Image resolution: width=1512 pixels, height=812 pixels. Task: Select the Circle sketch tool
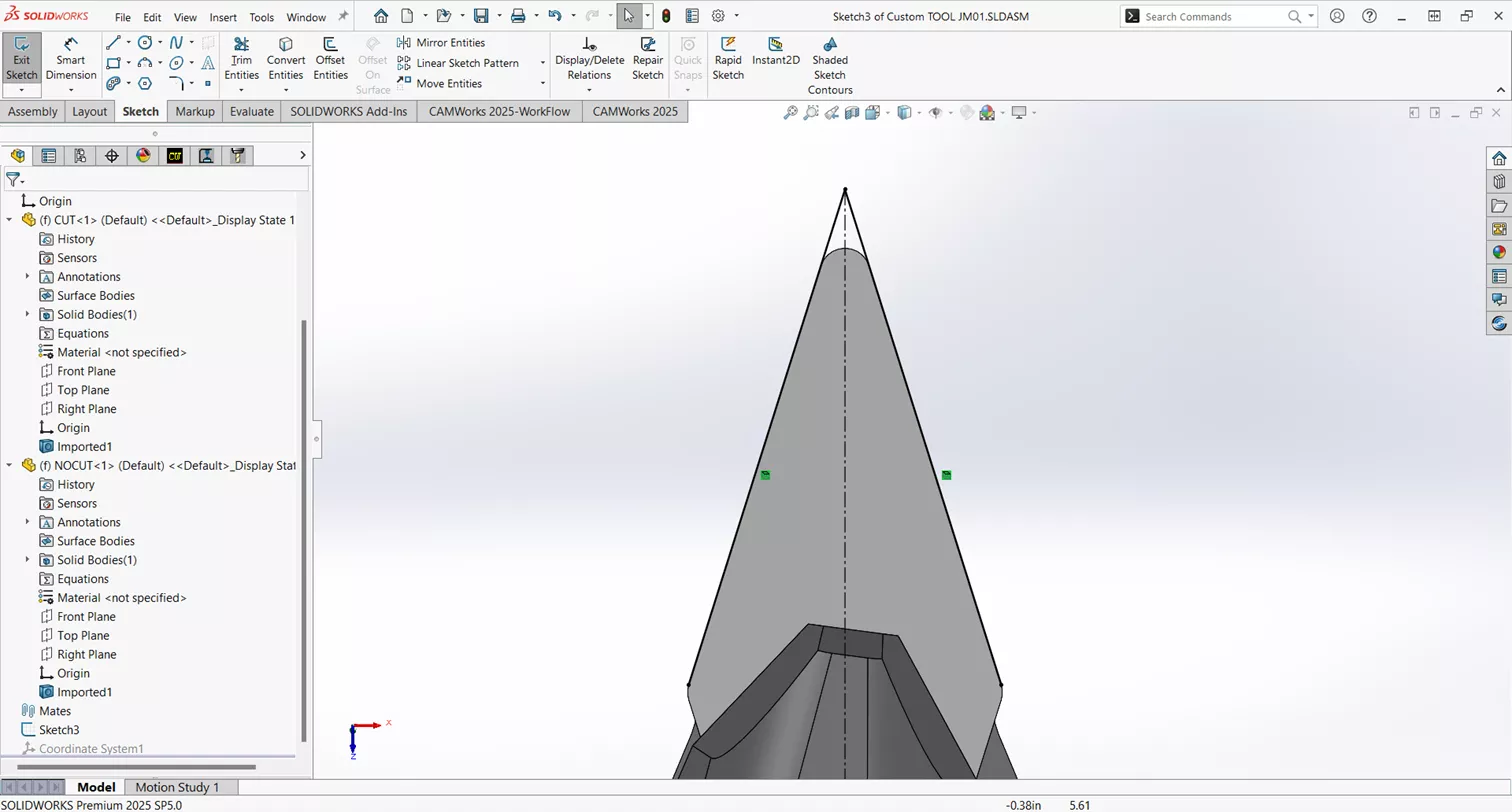pos(145,44)
